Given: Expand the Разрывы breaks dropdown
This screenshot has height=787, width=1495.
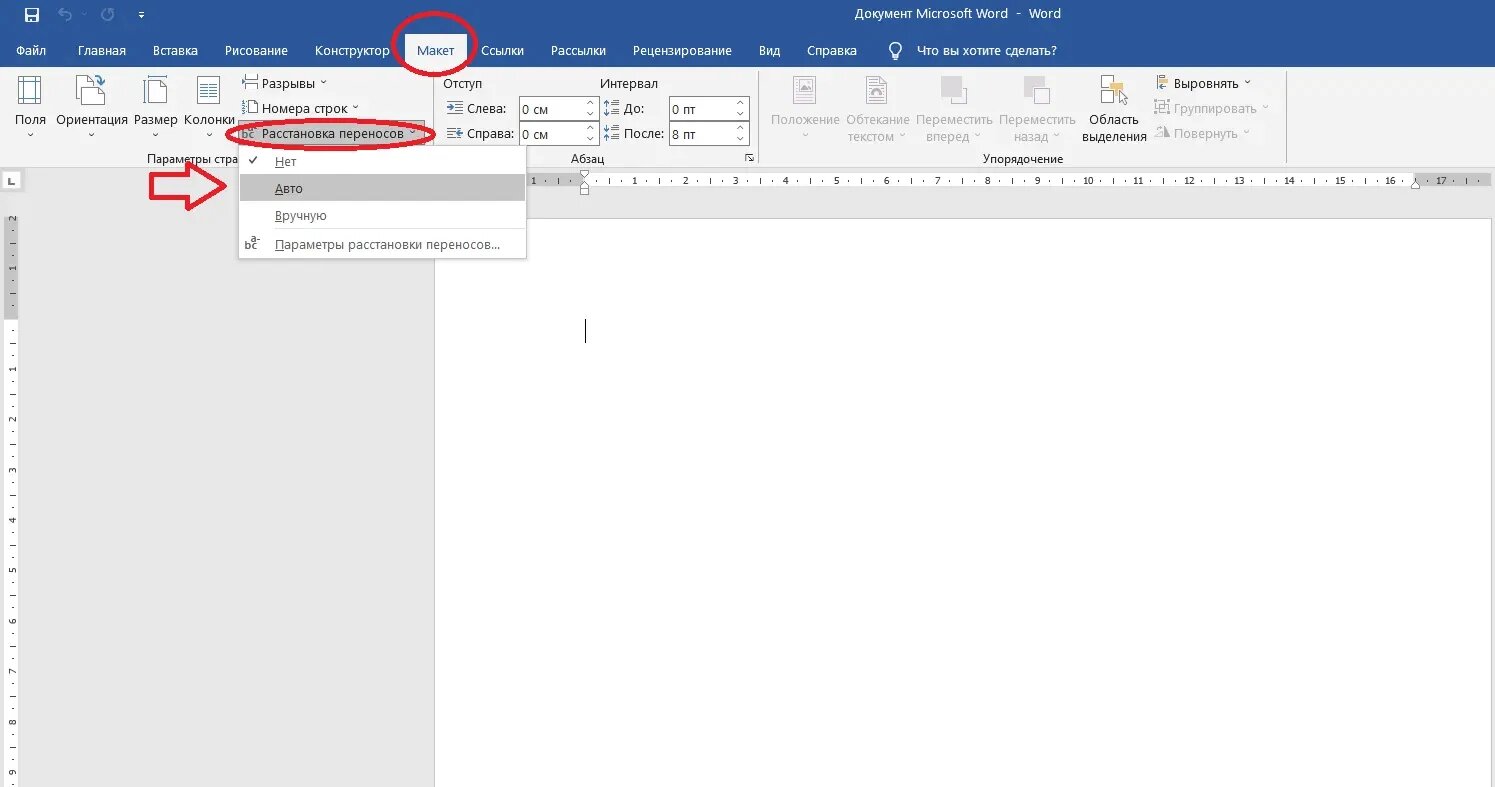Looking at the screenshot, I should pyautogui.click(x=284, y=83).
